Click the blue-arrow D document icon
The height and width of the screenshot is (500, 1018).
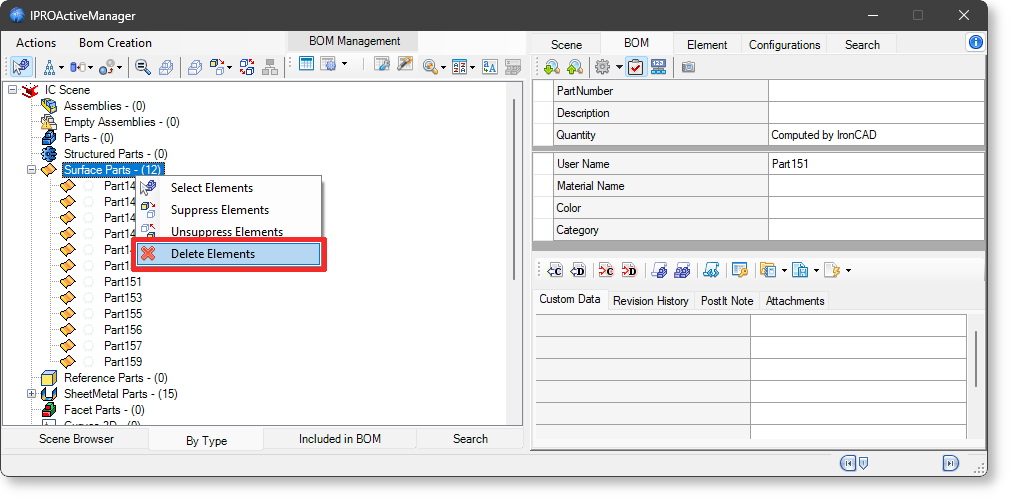pyautogui.click(x=577, y=270)
